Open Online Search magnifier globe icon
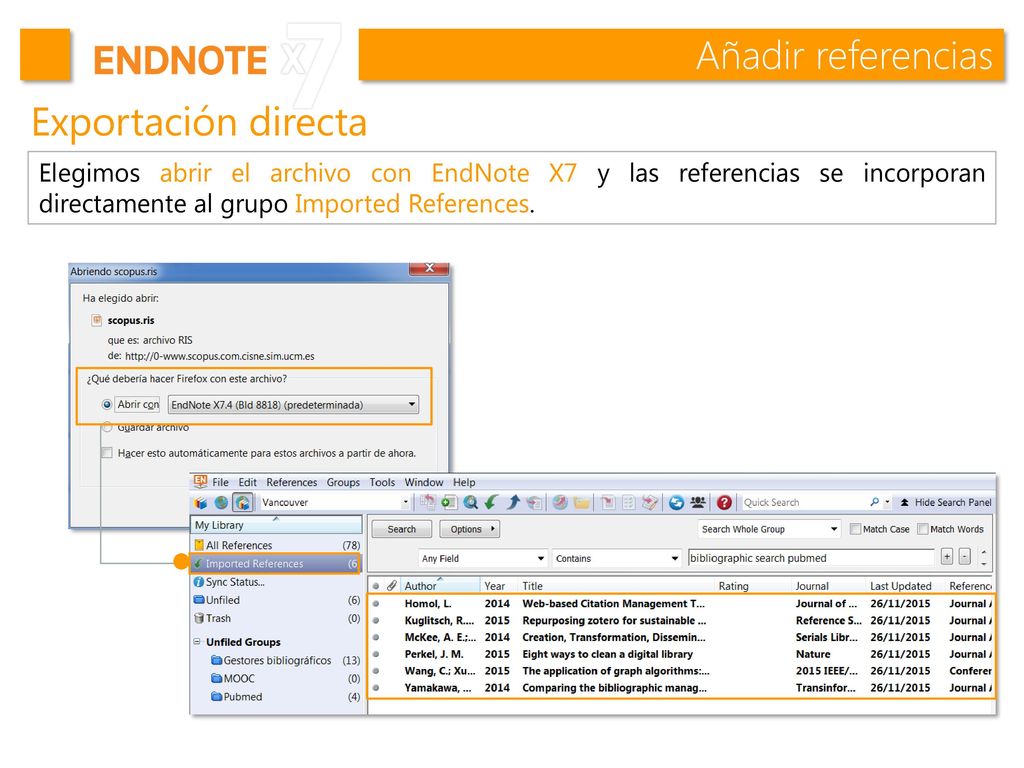The height and width of the screenshot is (768, 1024). click(470, 502)
